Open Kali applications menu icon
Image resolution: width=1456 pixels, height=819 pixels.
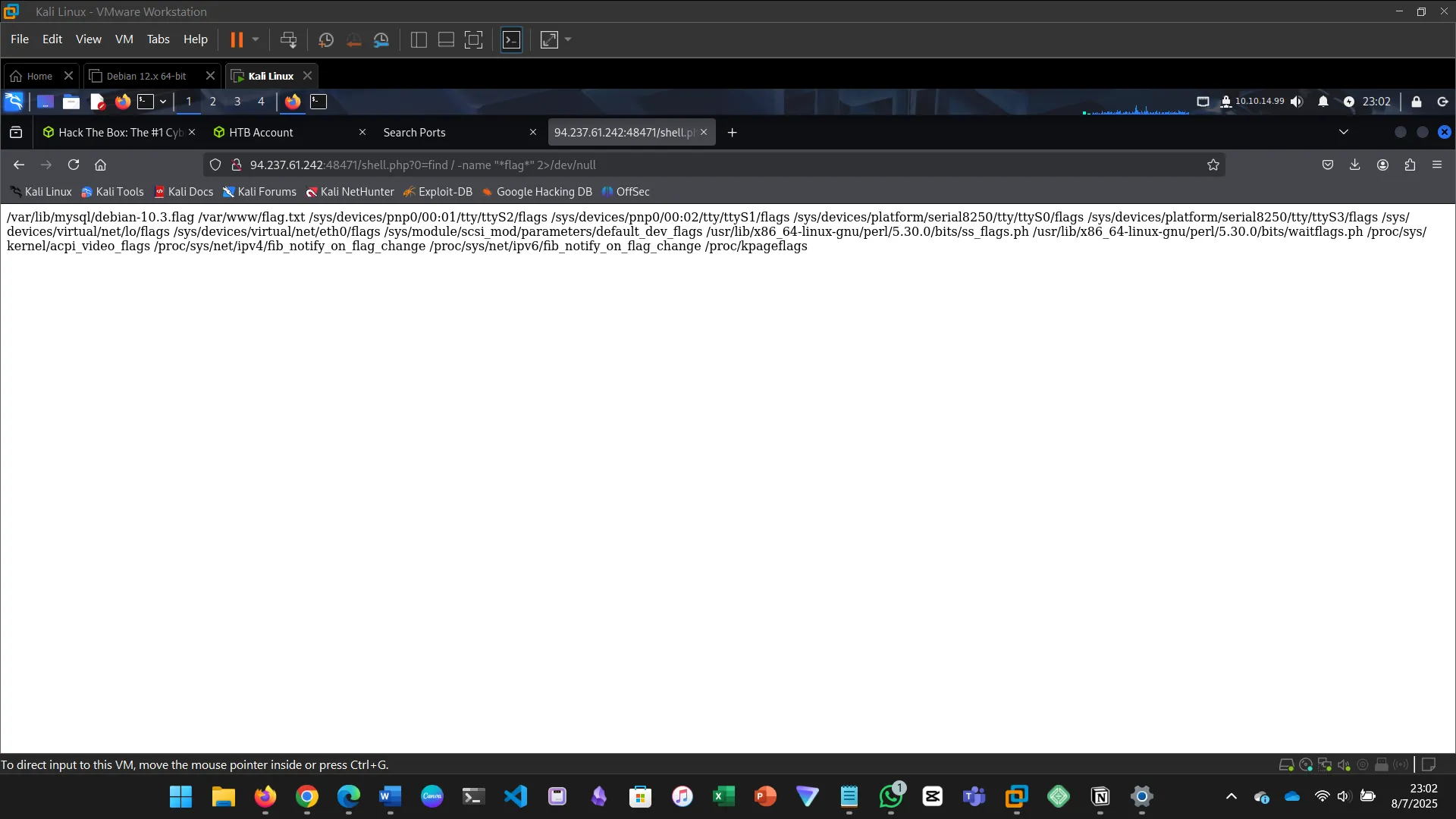14,102
